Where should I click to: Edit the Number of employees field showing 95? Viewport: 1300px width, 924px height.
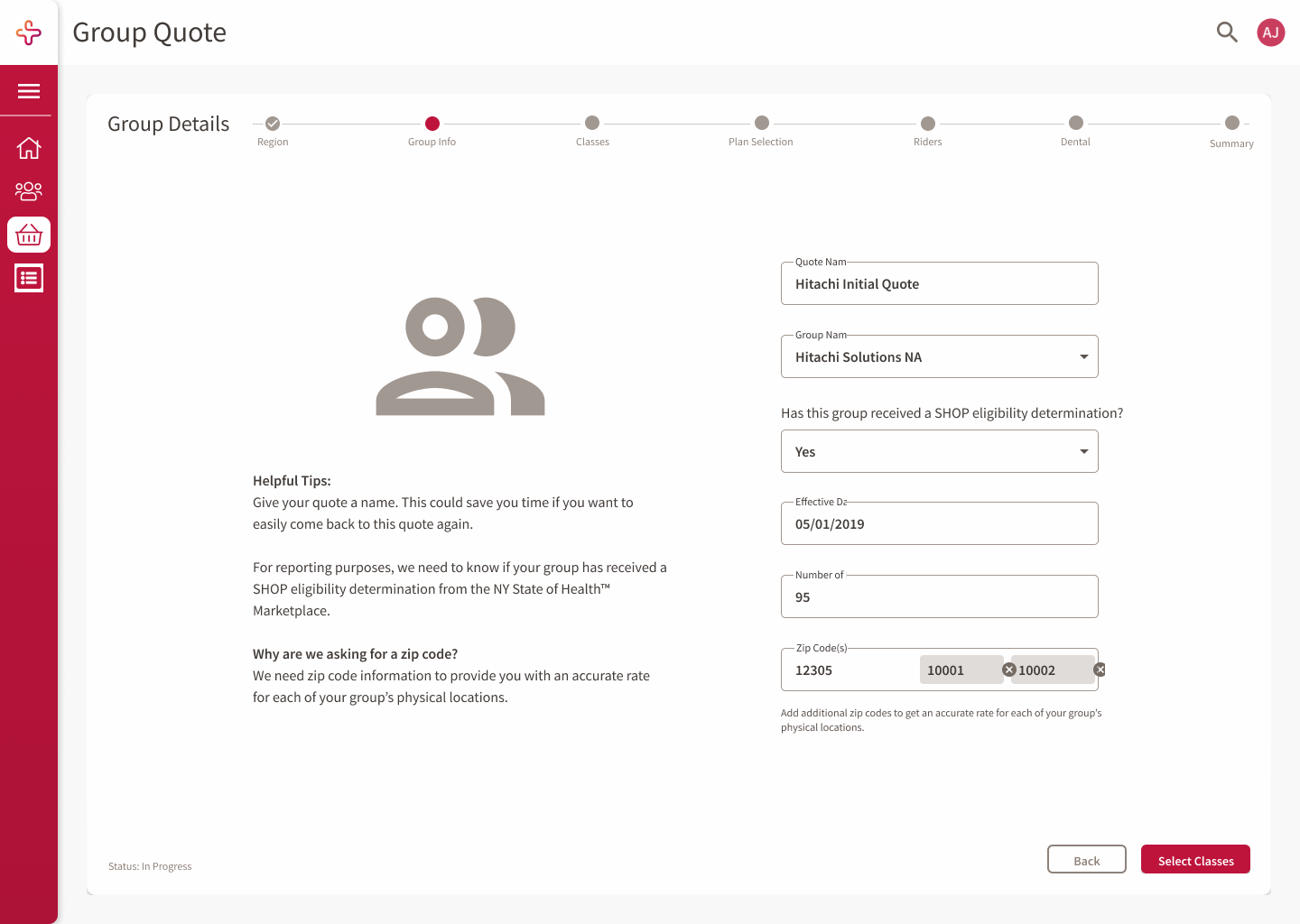tap(940, 596)
